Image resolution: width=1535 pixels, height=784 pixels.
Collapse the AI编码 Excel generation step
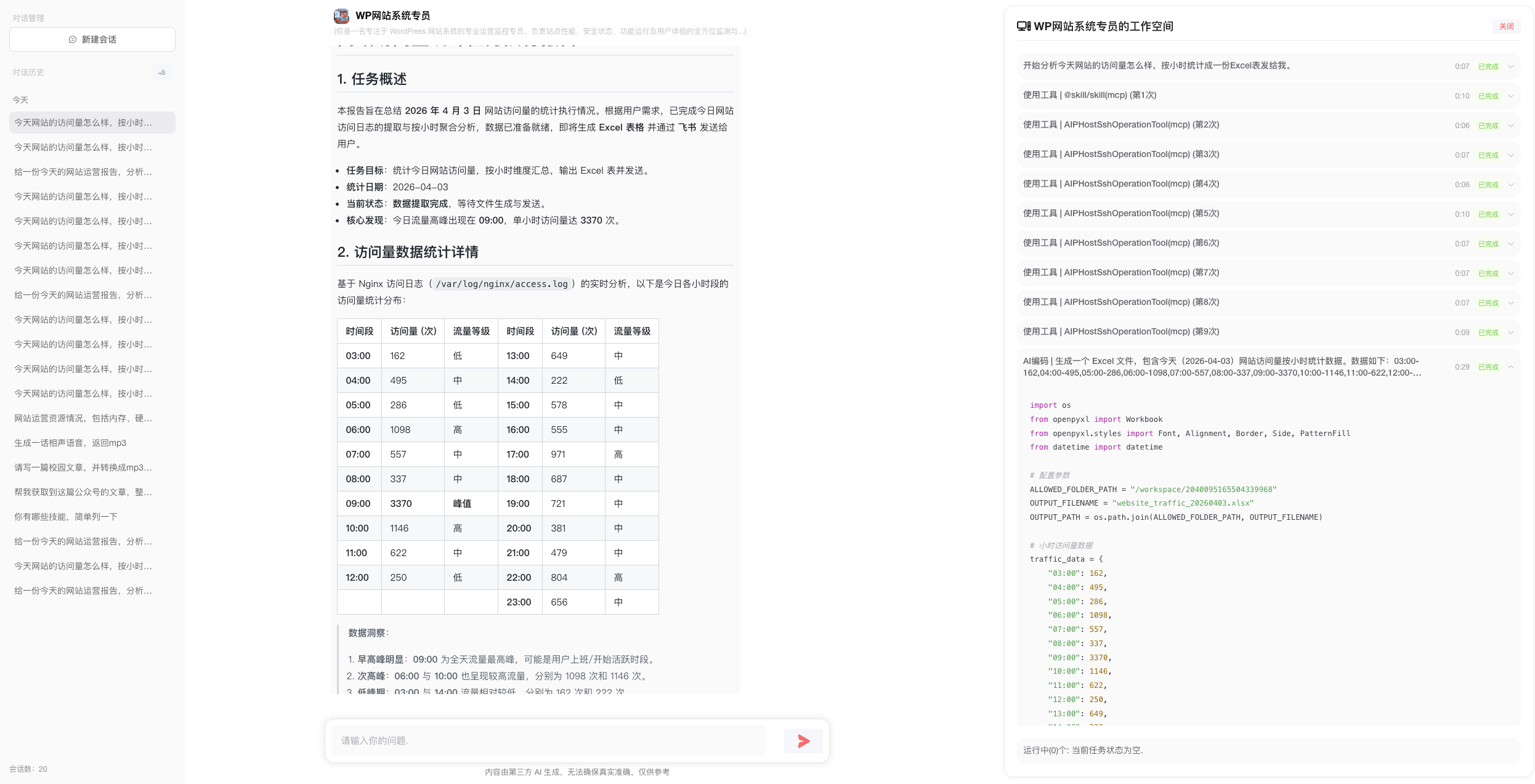point(1511,367)
